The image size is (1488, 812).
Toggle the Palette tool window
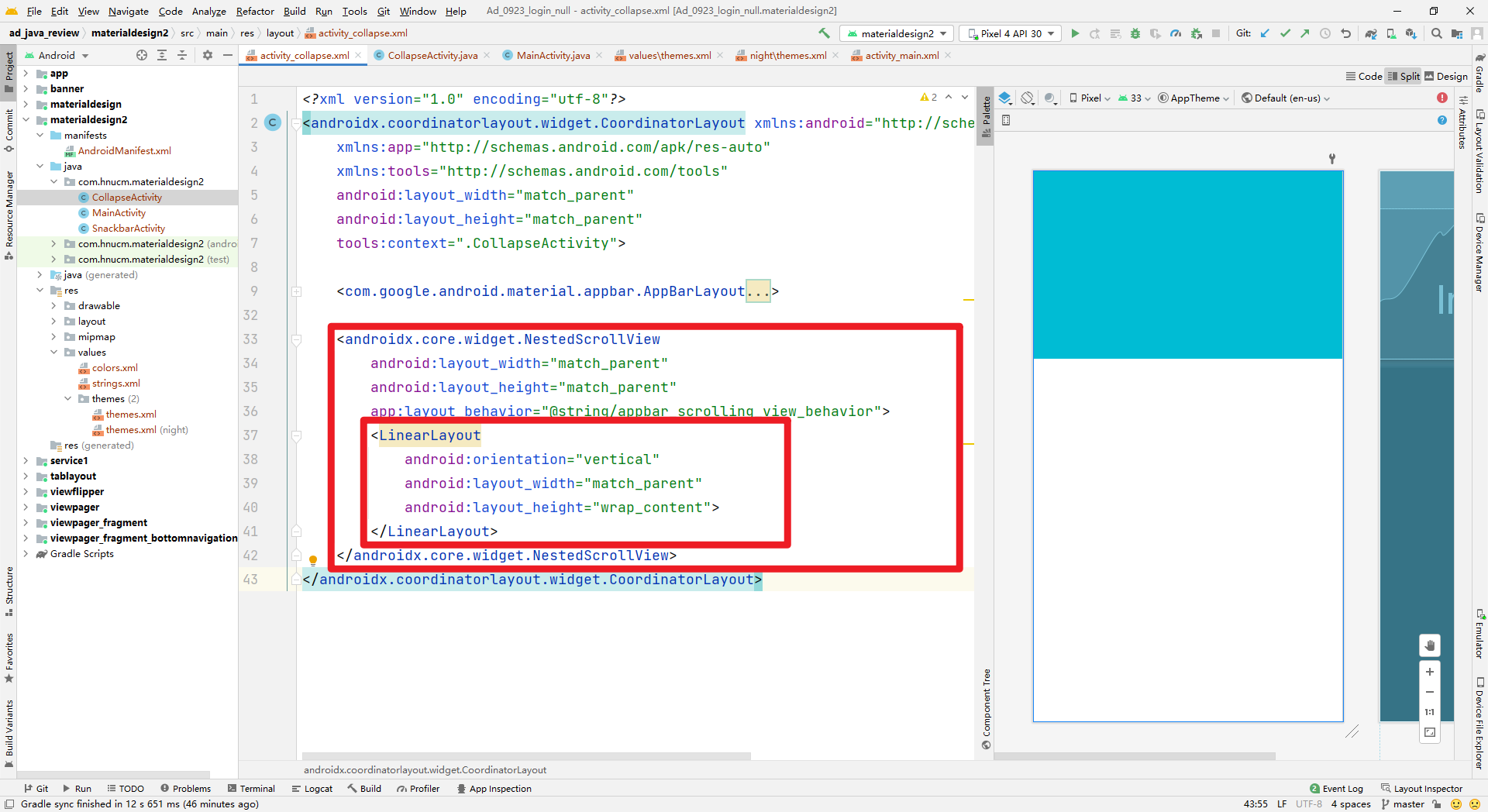(x=986, y=116)
